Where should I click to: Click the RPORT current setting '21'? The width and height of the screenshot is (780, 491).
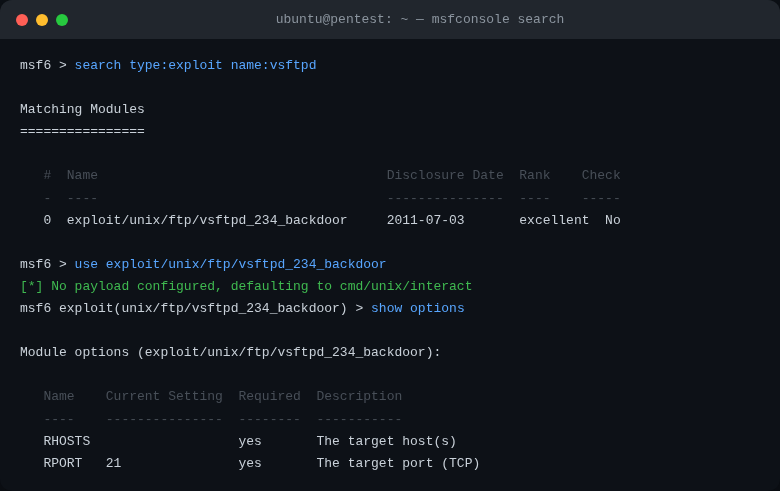point(113,463)
